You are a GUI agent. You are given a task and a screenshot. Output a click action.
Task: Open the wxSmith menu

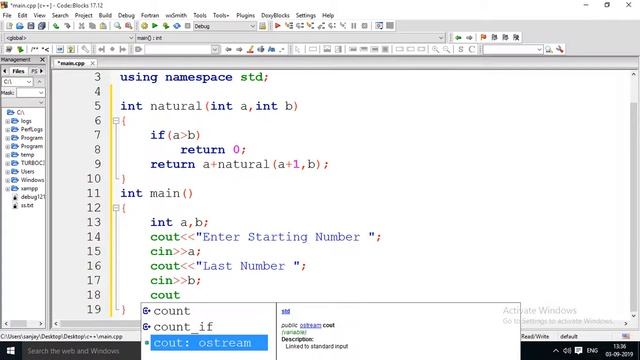176,15
